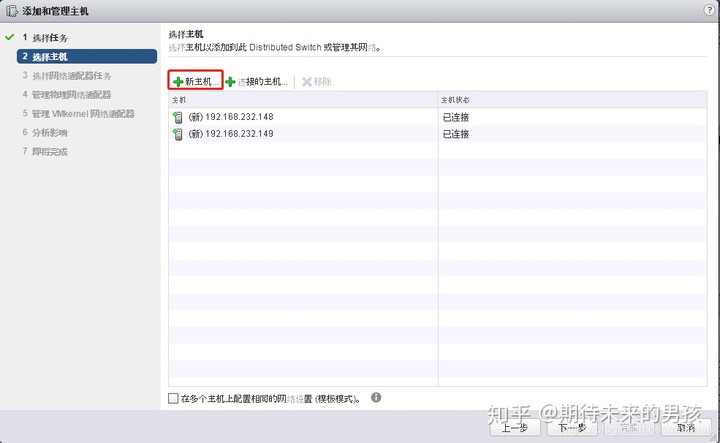720x443 pixels.
Task: Enable template mode checkbox
Action: click(x=173, y=398)
